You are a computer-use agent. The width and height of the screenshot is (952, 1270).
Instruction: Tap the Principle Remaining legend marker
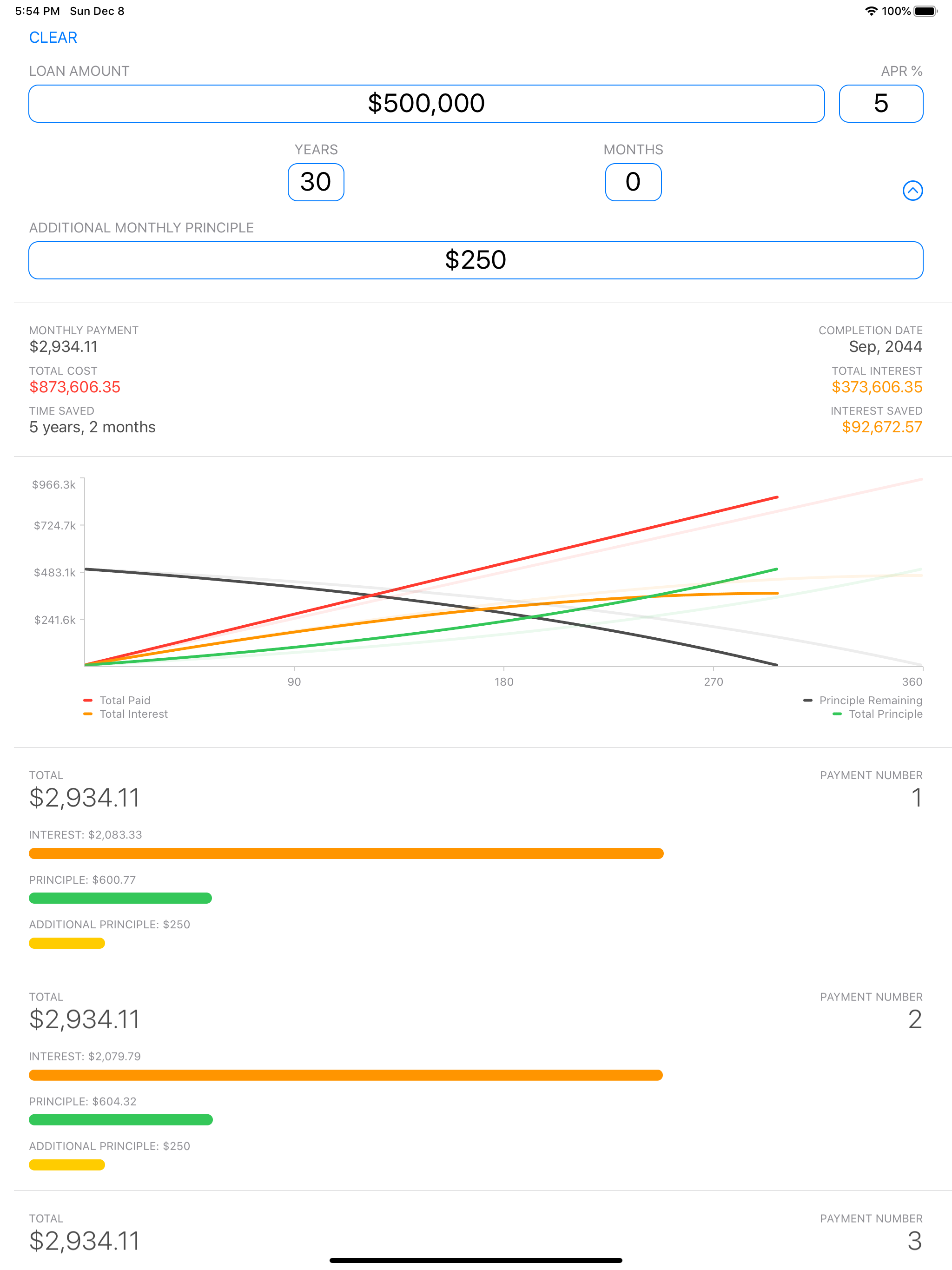coord(807,700)
